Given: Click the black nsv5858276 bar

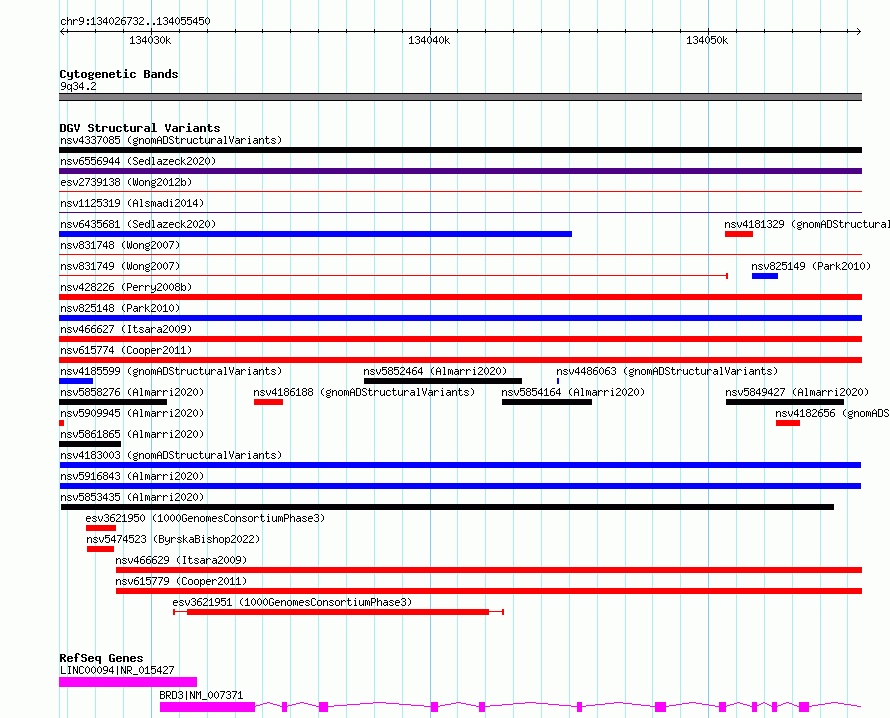Looking at the screenshot, I should (113, 402).
